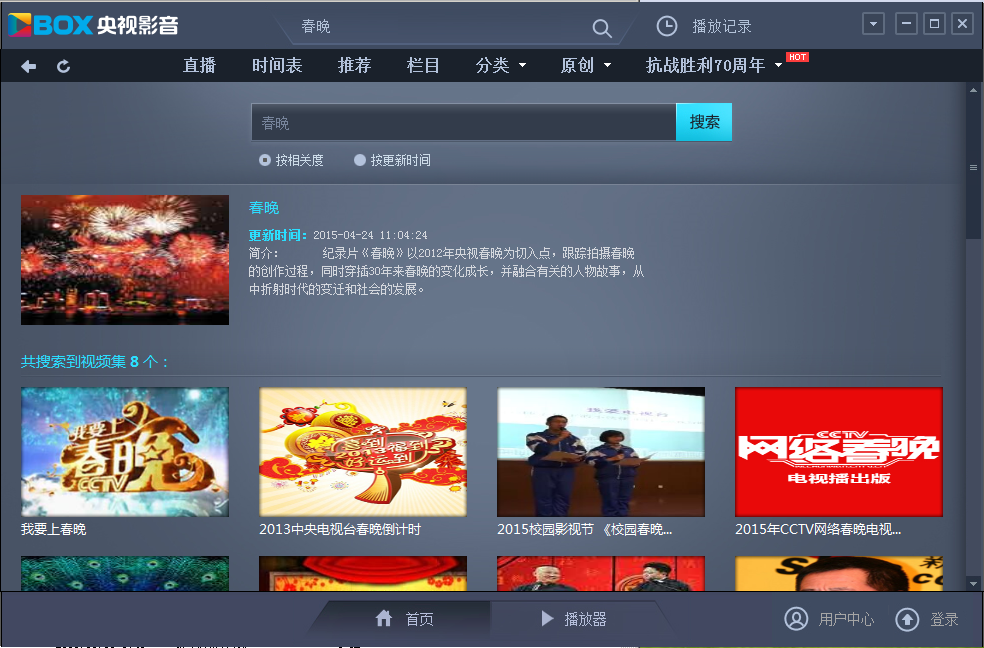The height and width of the screenshot is (648, 984).
Task: Open the user center avatar icon
Action: (x=796, y=619)
